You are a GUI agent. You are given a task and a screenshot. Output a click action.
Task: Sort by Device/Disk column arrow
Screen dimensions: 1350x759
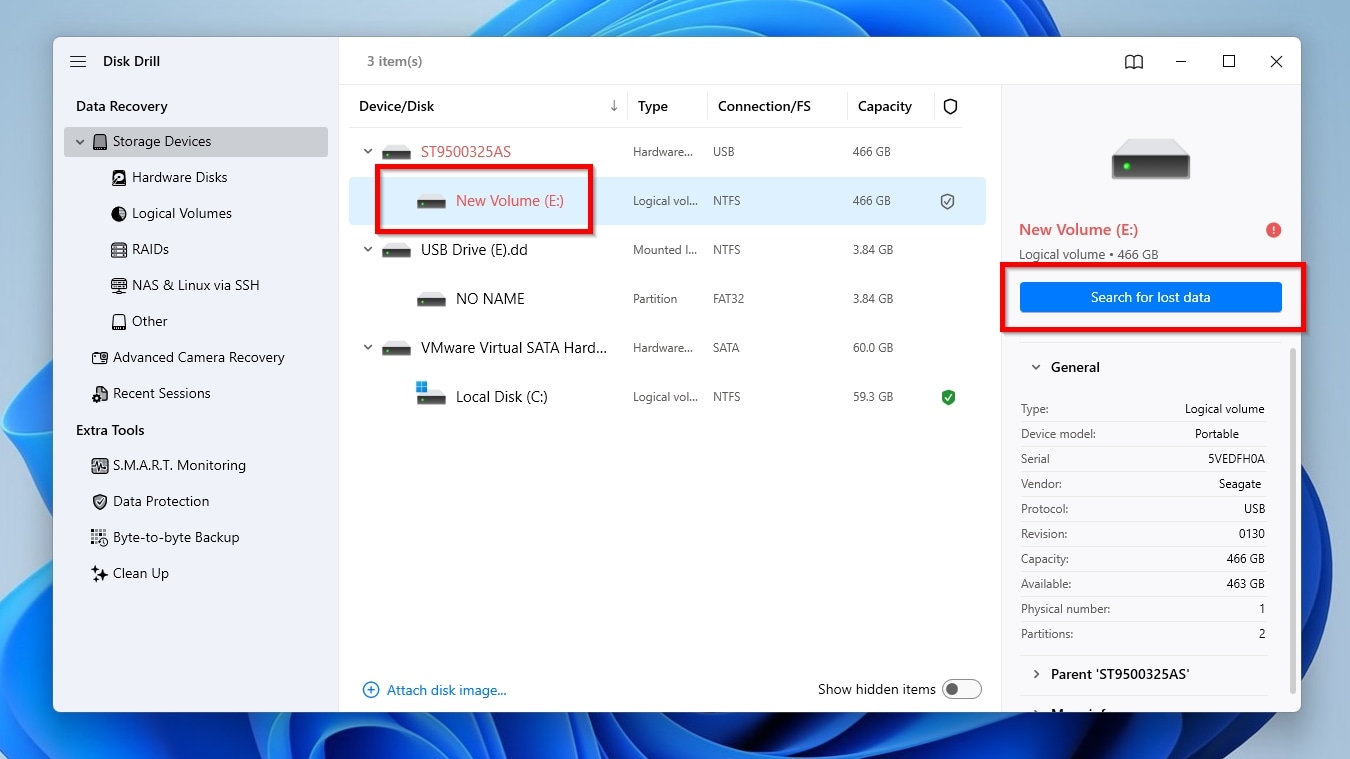613,105
